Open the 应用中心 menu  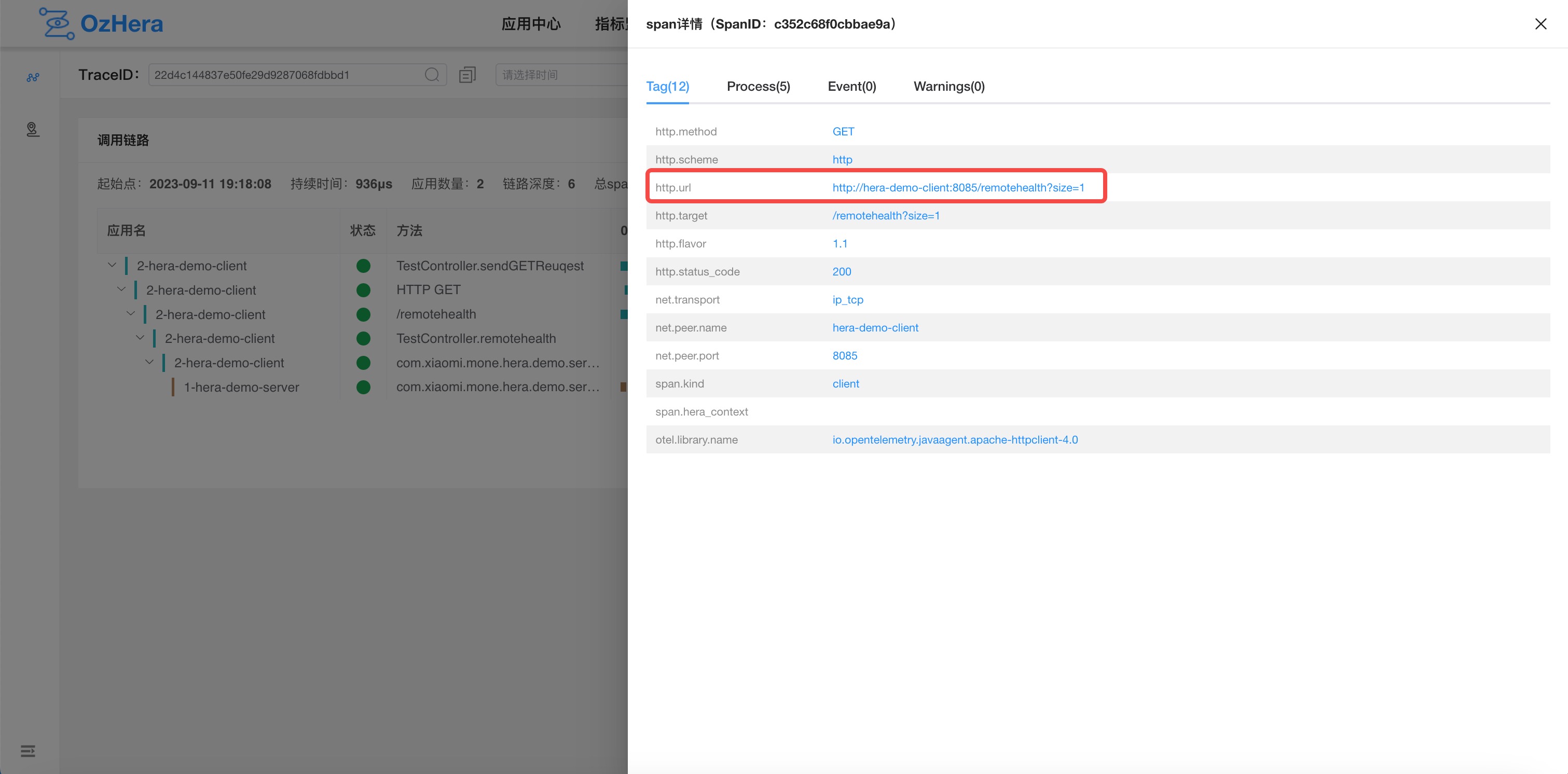(x=531, y=24)
